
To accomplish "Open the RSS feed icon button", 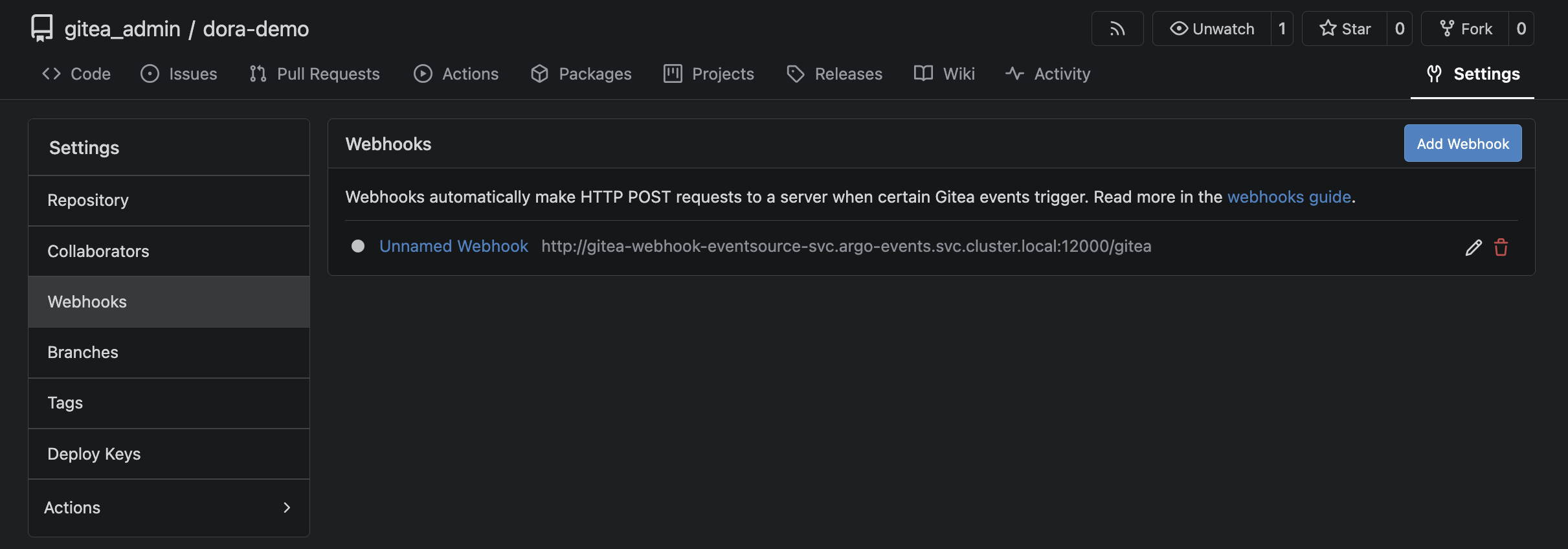I will tap(1117, 28).
